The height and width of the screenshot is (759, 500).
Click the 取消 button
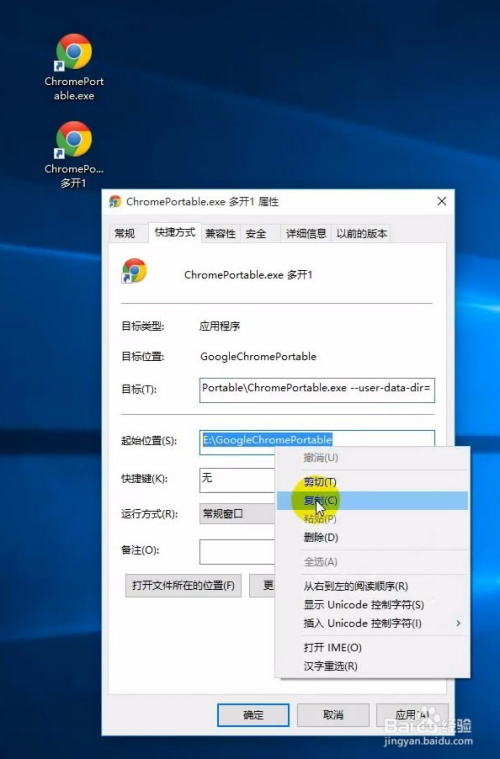(x=333, y=714)
